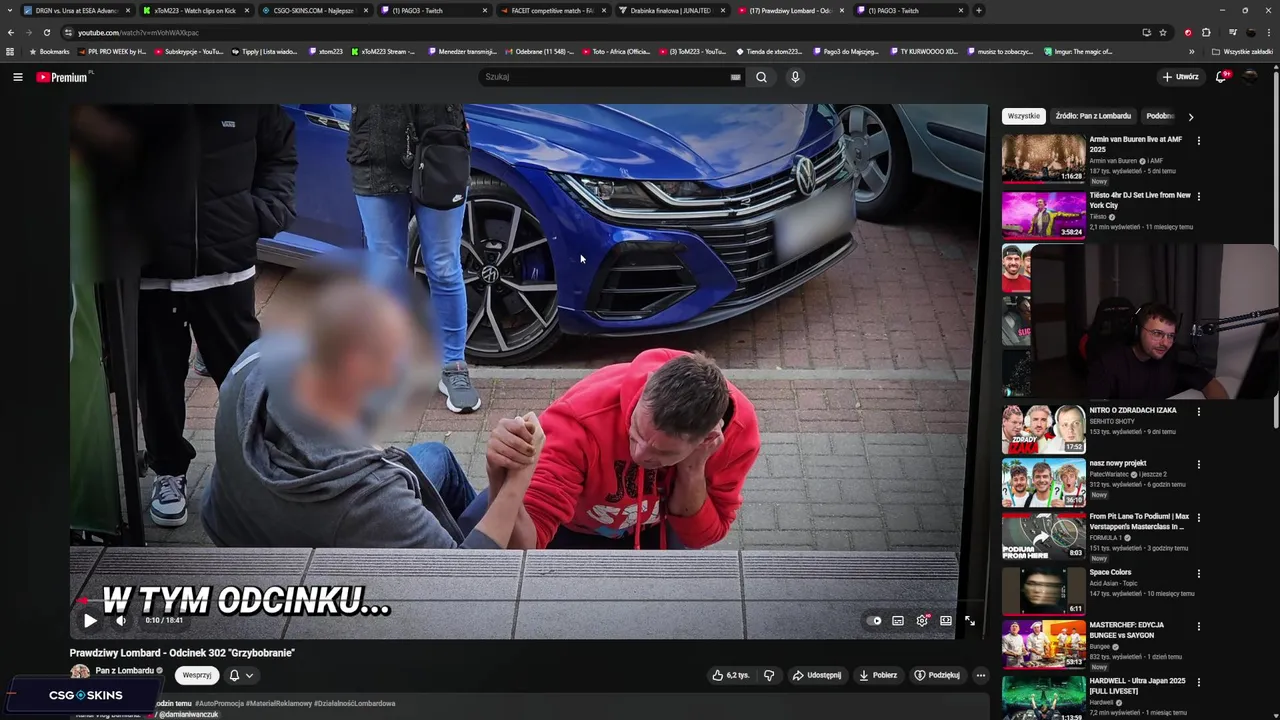The height and width of the screenshot is (720, 1280).
Task: Open options for Armin van Buuren video
Action: (x=1198, y=141)
